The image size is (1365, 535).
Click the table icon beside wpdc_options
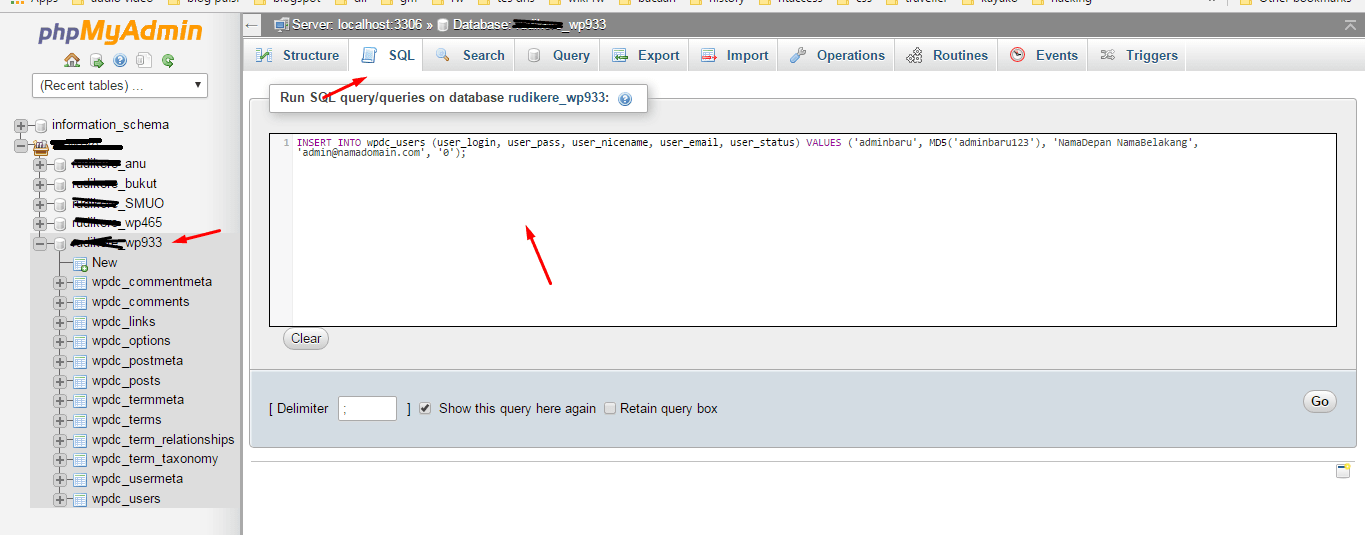[x=81, y=342]
